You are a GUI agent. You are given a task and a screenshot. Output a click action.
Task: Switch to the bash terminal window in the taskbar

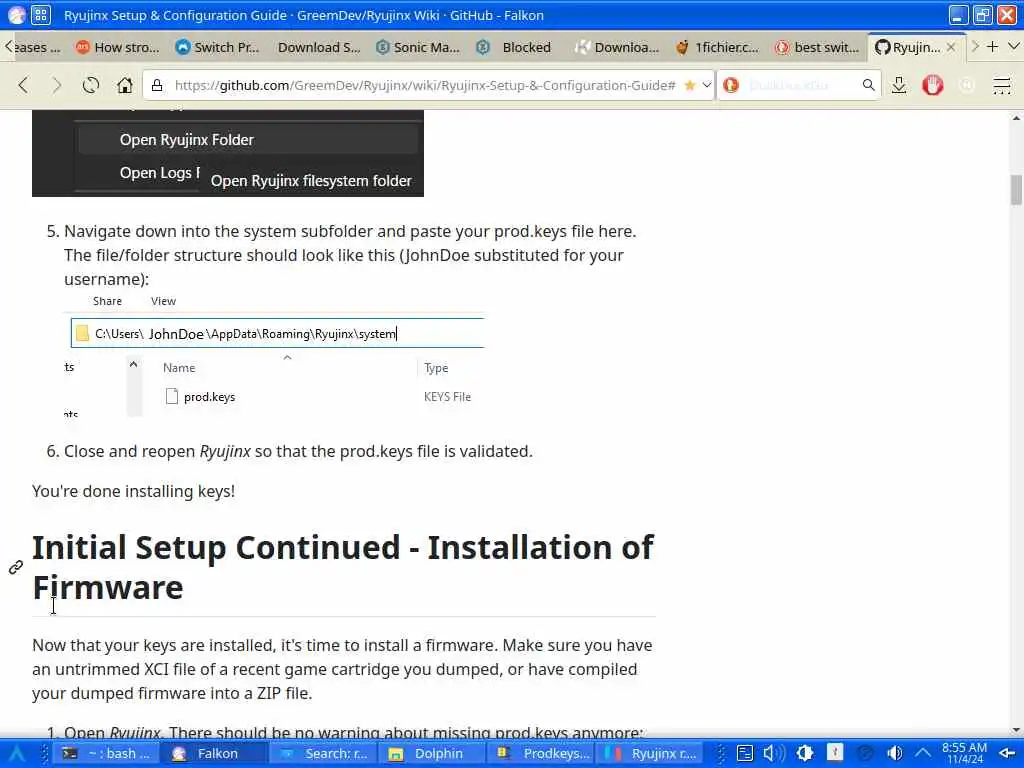106,754
